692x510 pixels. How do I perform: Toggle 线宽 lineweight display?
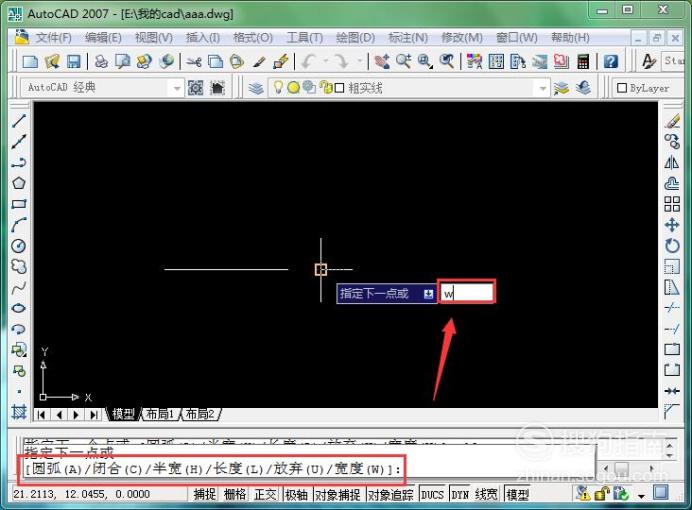486,494
